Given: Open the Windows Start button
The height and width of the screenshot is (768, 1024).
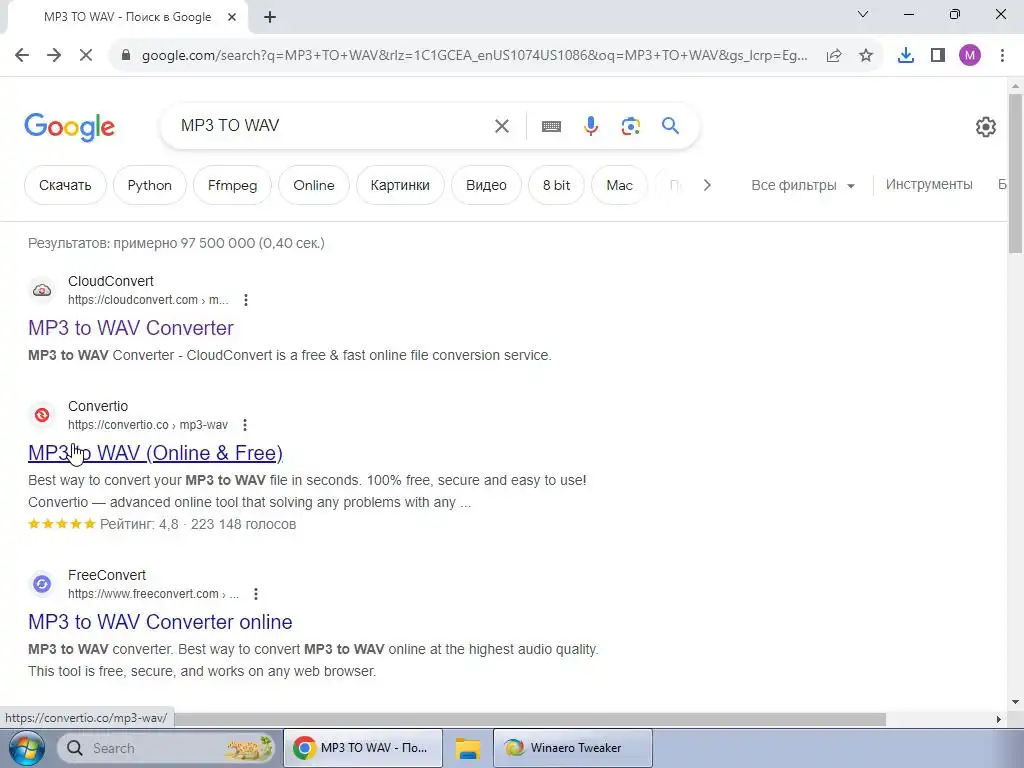Looking at the screenshot, I should click(26, 748).
